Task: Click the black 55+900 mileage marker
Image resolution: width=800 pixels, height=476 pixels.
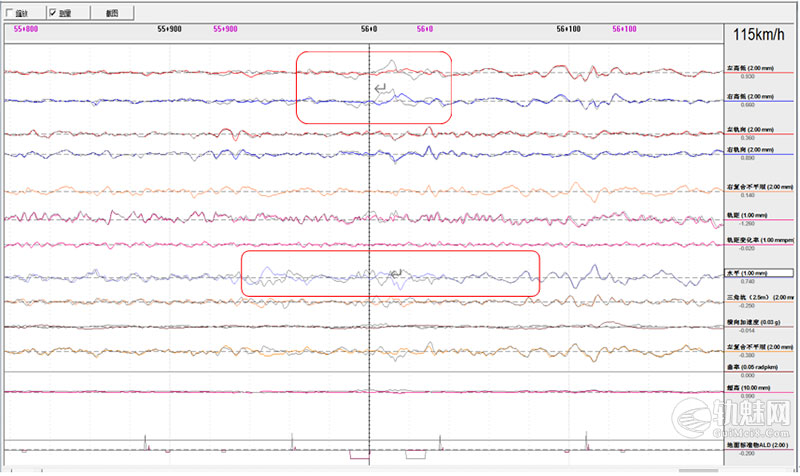Action: [x=169, y=29]
